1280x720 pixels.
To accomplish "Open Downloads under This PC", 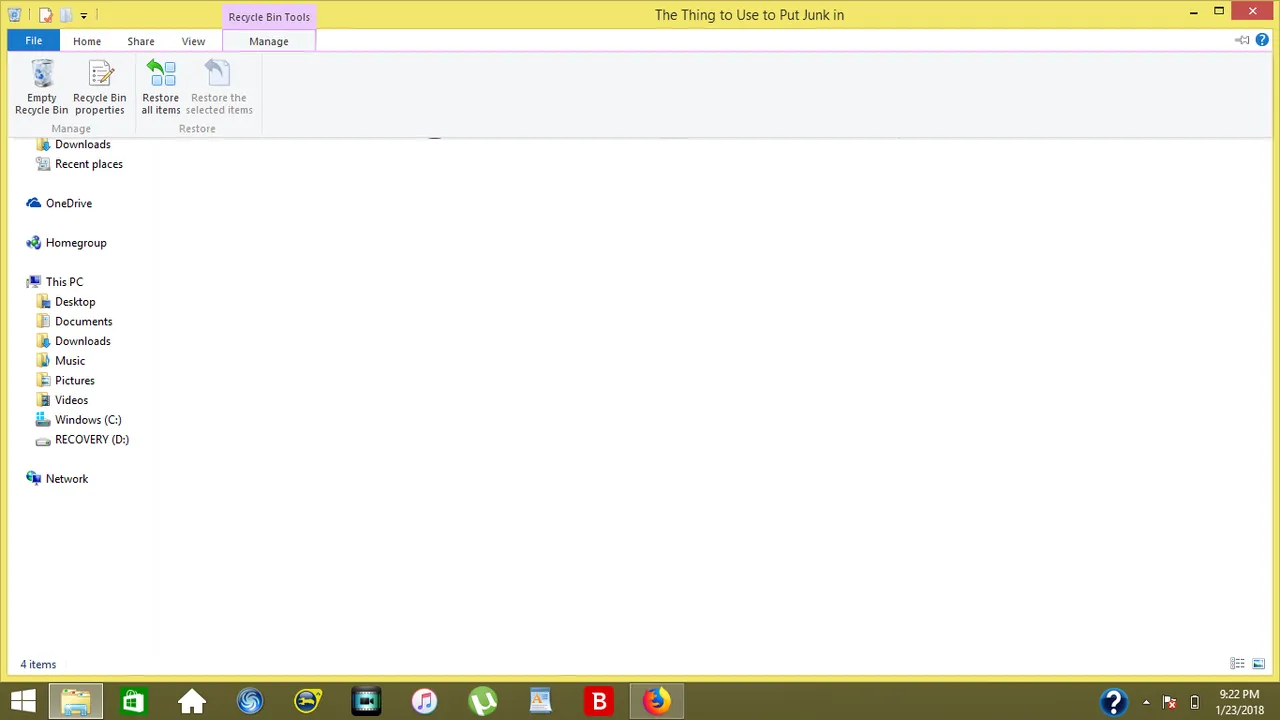I will coord(83,341).
